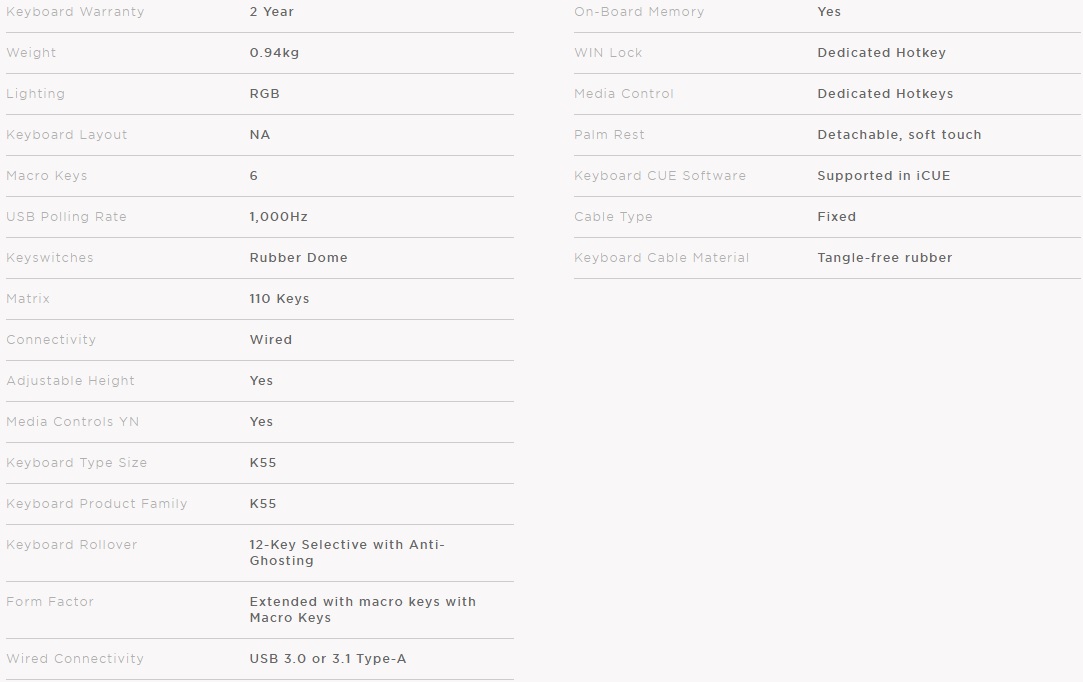Select the Media Controls YN label

pos(73,422)
